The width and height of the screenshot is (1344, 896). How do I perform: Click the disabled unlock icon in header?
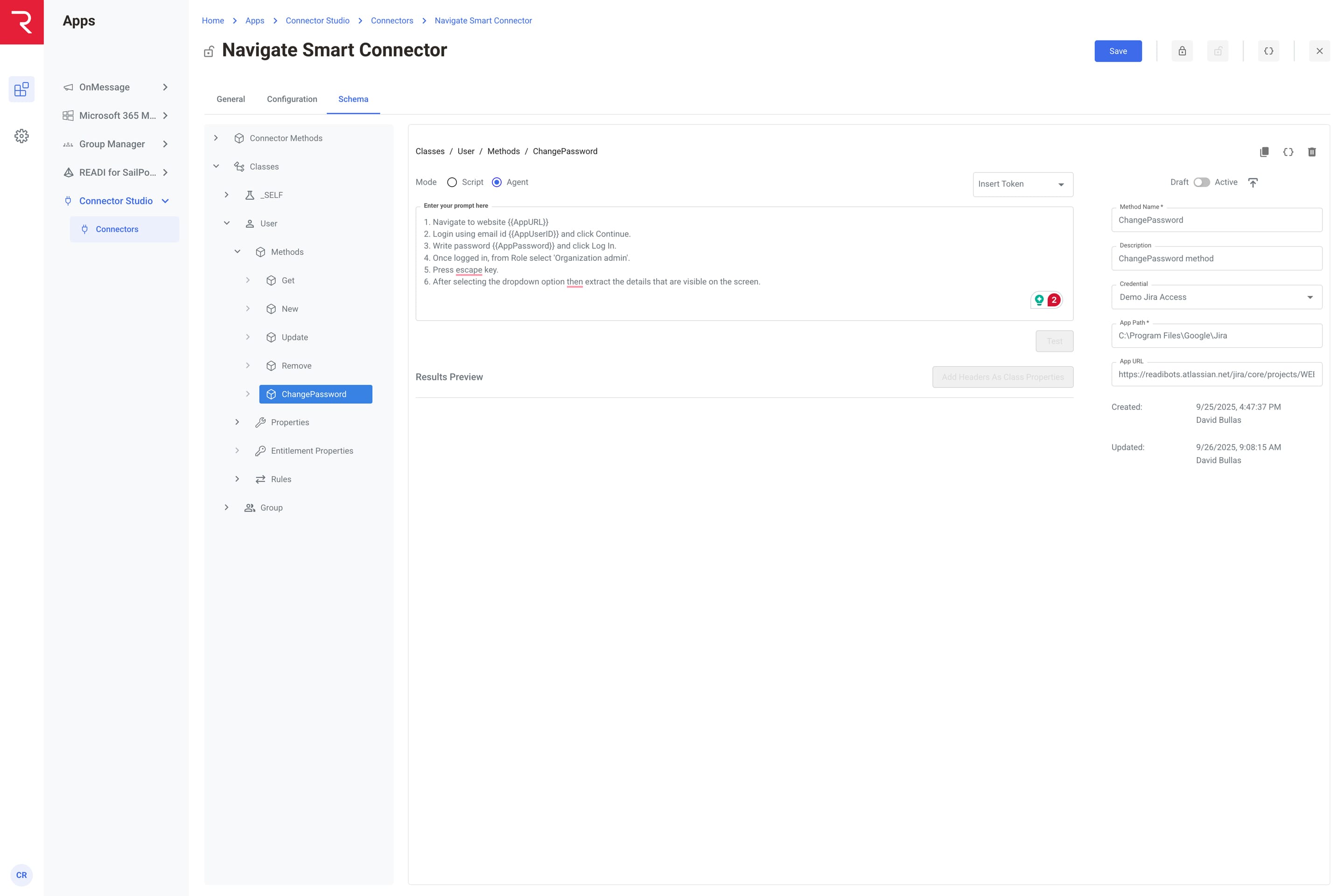click(x=1218, y=51)
